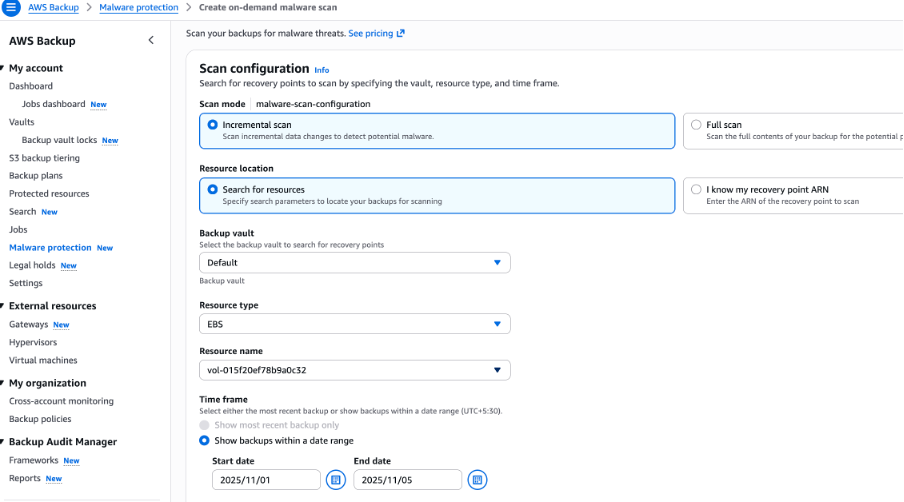Select Show most recent backup only
This screenshot has width=904, height=502.
pos(204,425)
